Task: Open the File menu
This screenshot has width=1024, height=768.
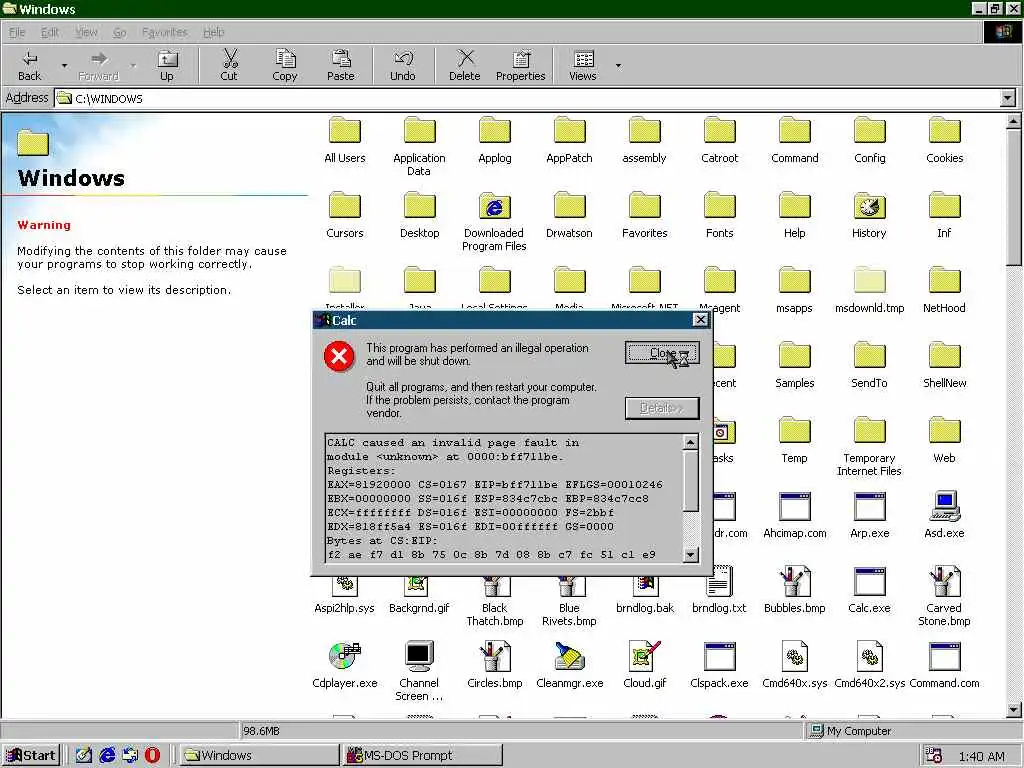Action: (x=17, y=32)
